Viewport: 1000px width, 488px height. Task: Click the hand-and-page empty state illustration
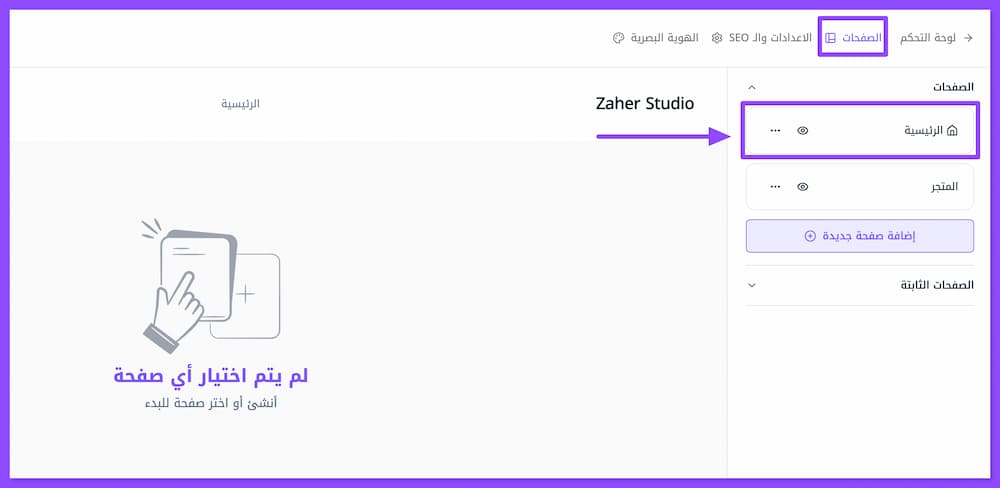pos(210,283)
